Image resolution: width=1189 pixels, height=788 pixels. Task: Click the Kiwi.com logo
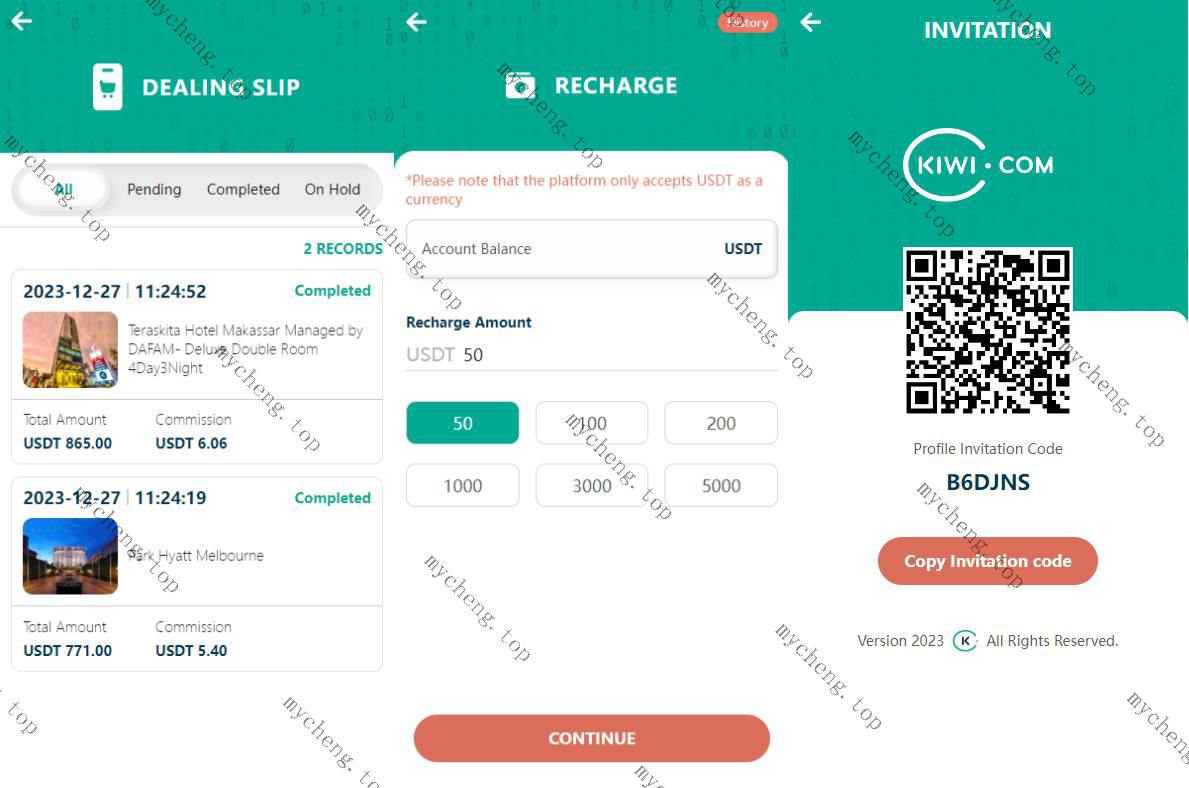[x=979, y=165]
